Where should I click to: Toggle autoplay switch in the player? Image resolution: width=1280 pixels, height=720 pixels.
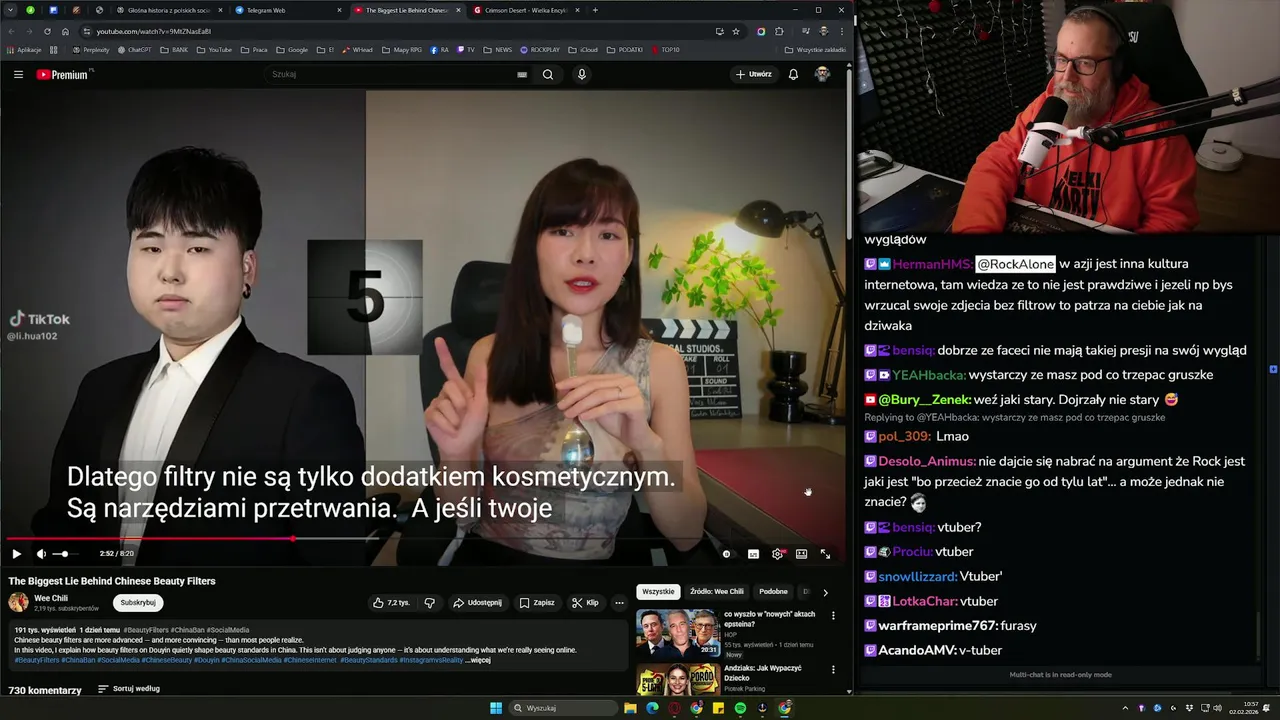(727, 553)
